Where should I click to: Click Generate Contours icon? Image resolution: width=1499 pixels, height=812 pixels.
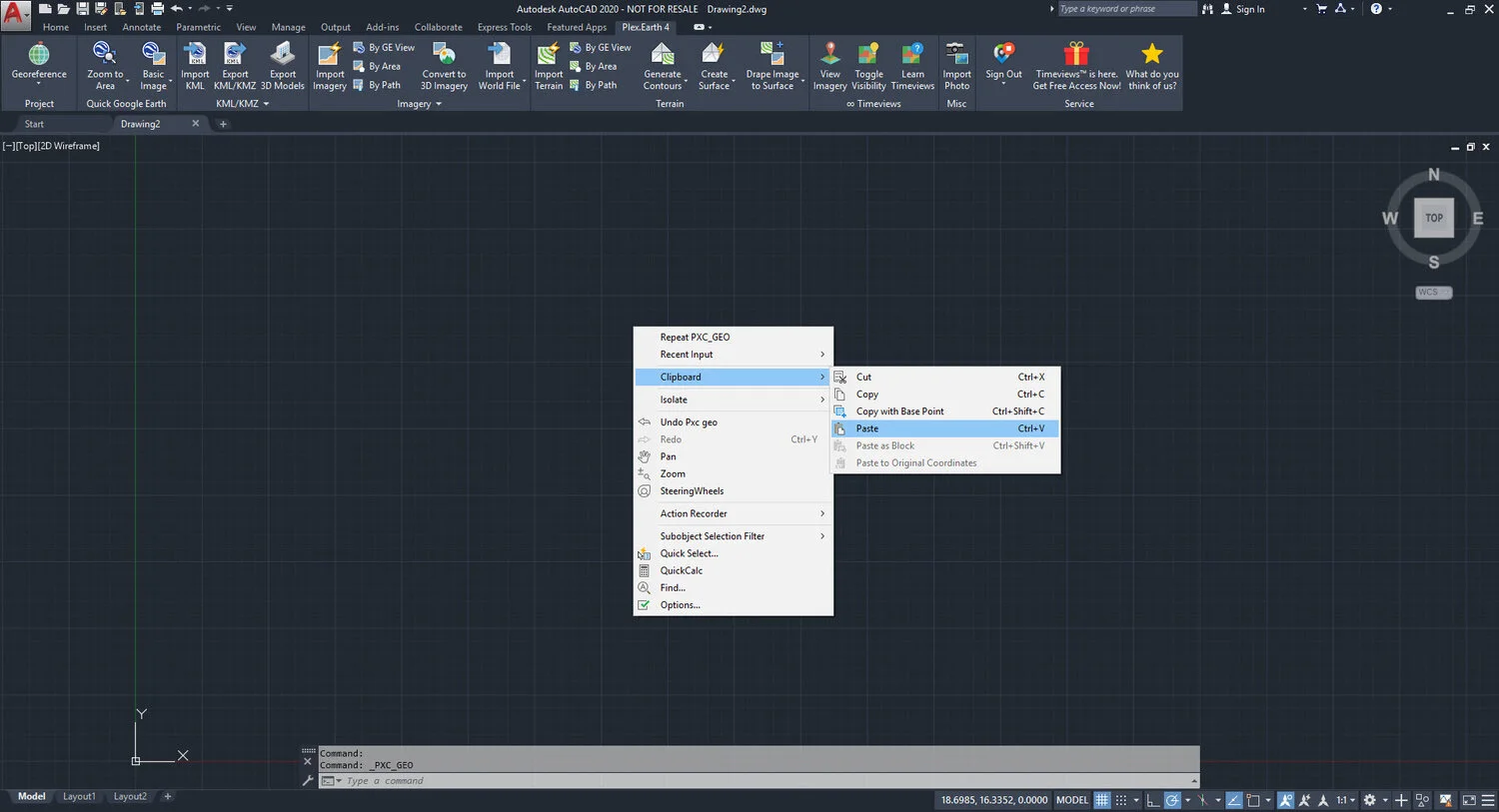(x=662, y=53)
